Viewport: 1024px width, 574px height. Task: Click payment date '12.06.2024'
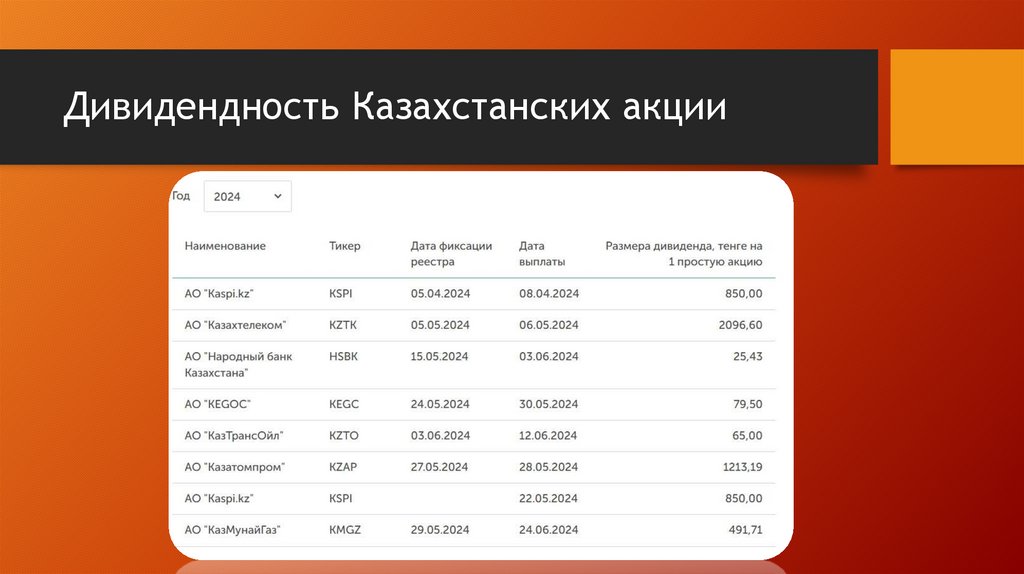coord(548,436)
